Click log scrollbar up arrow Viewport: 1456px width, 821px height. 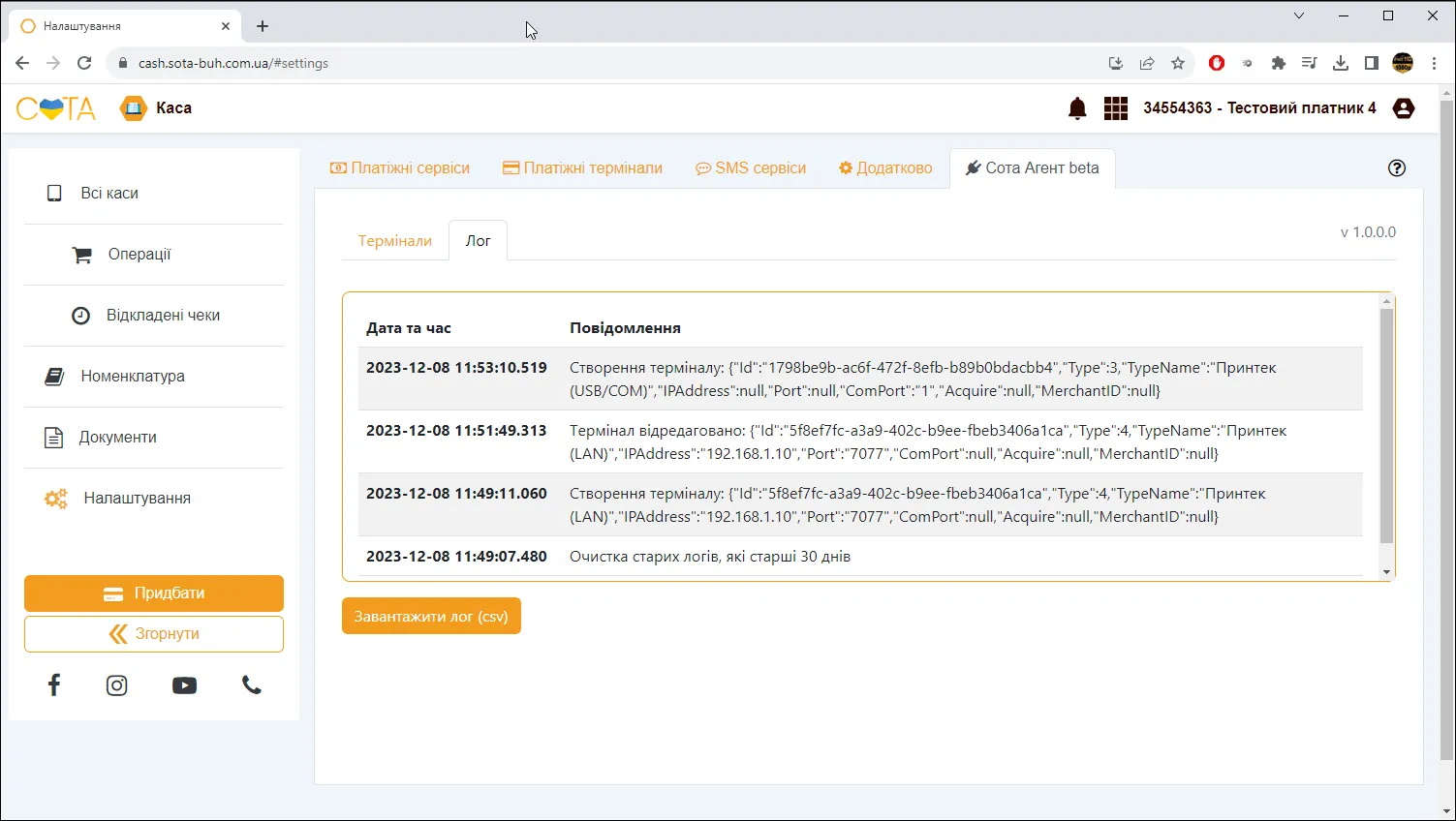(x=1386, y=301)
